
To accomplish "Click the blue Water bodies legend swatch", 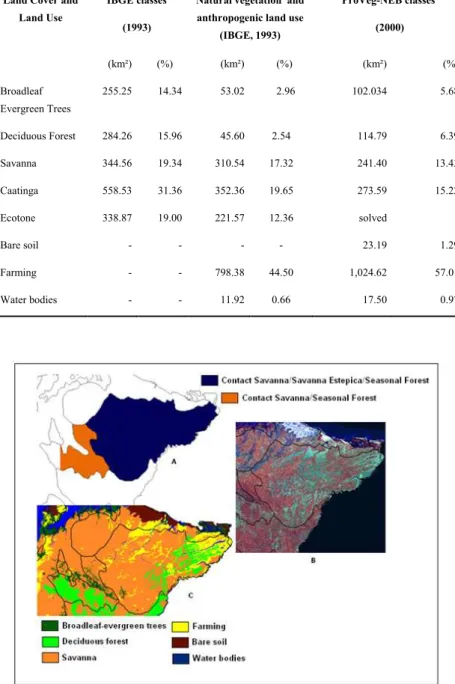I will pos(180,658).
